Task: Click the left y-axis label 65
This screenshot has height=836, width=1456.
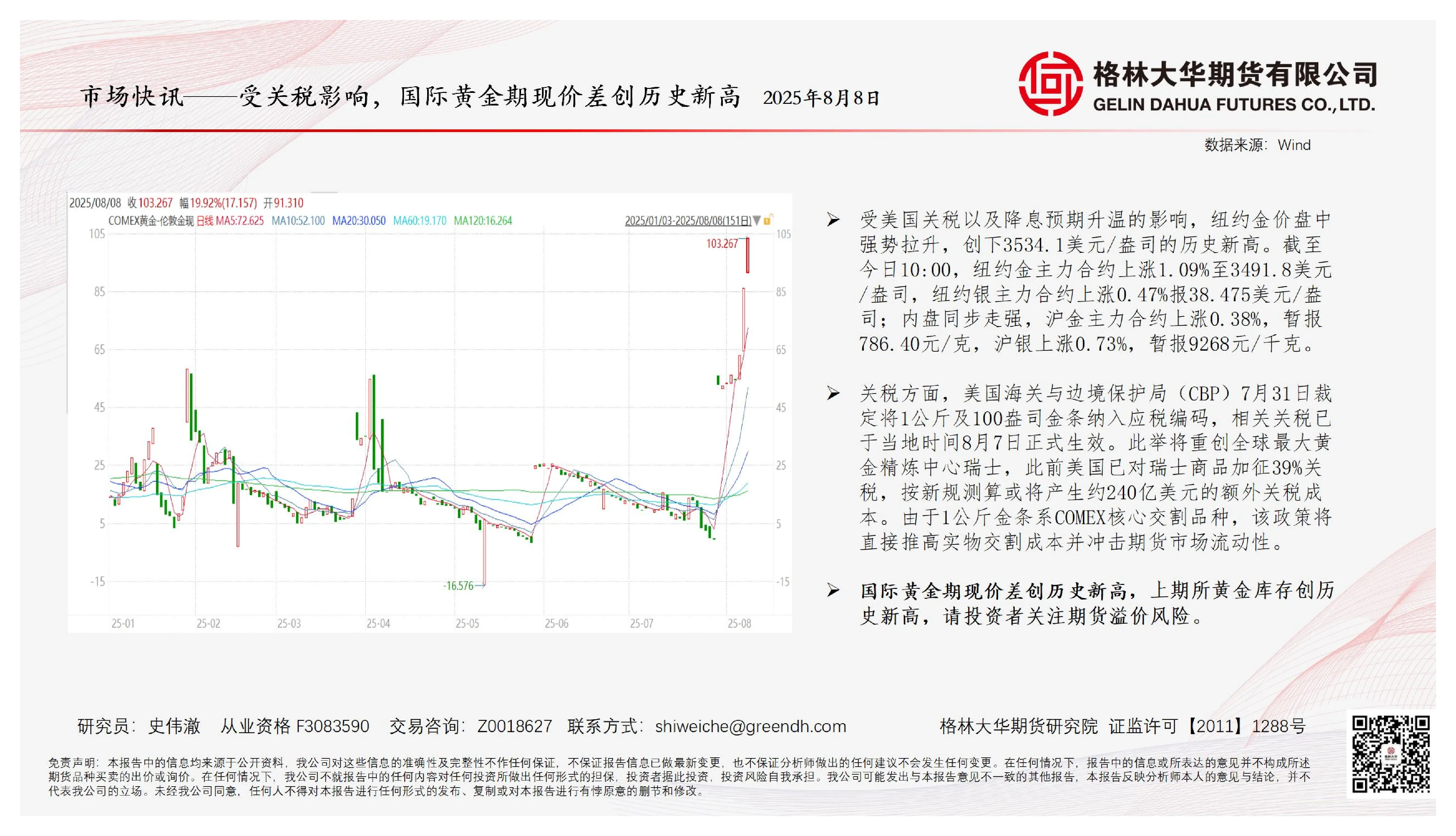Action: click(x=100, y=350)
